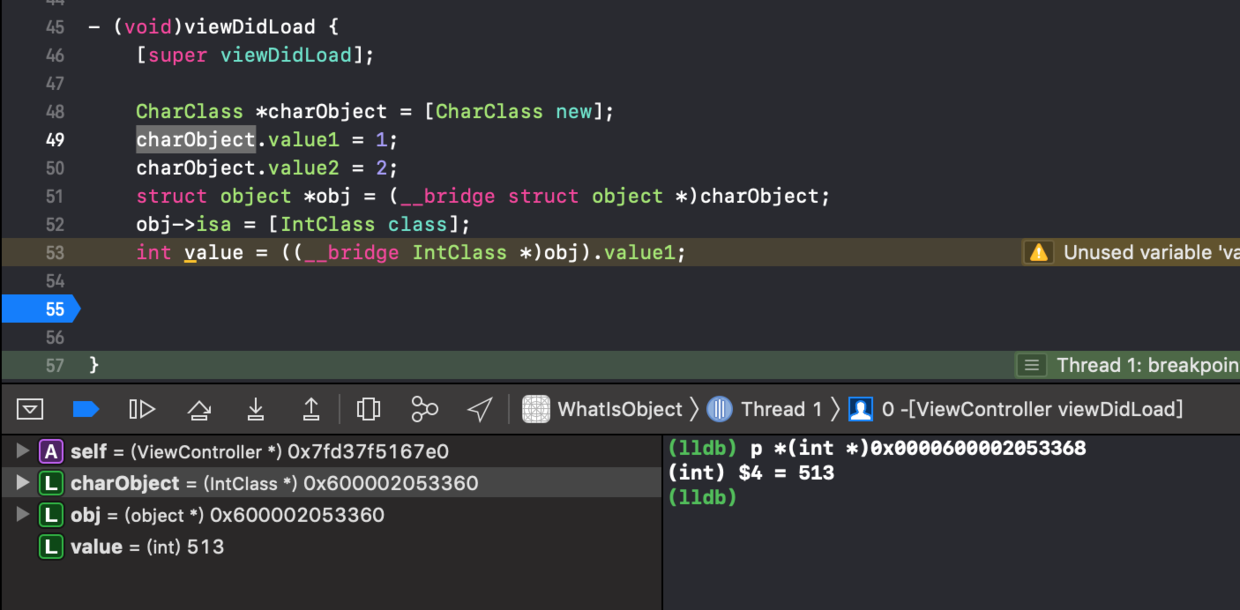This screenshot has width=1240, height=610.
Task: Open Debug Memory Graph
Action: pyautogui.click(x=424, y=409)
